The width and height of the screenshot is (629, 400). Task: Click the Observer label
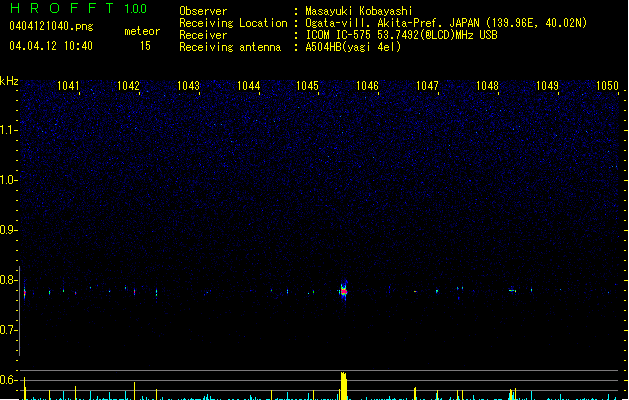(203, 11)
